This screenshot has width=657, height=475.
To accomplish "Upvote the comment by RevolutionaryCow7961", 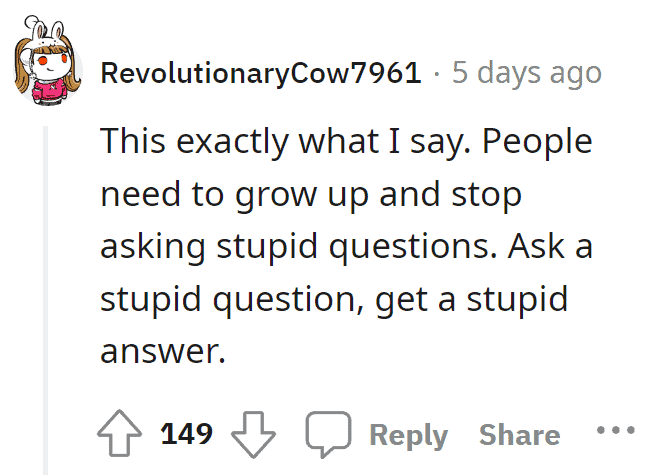I will pyautogui.click(x=119, y=433).
